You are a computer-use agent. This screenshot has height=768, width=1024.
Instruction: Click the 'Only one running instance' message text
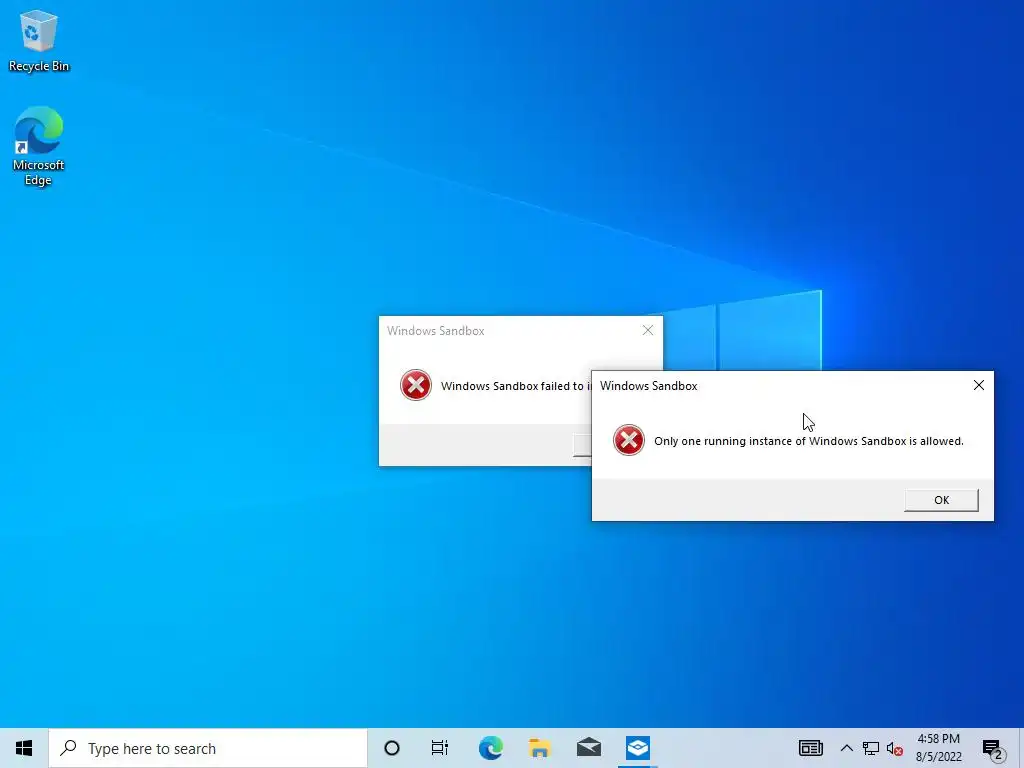[808, 441]
